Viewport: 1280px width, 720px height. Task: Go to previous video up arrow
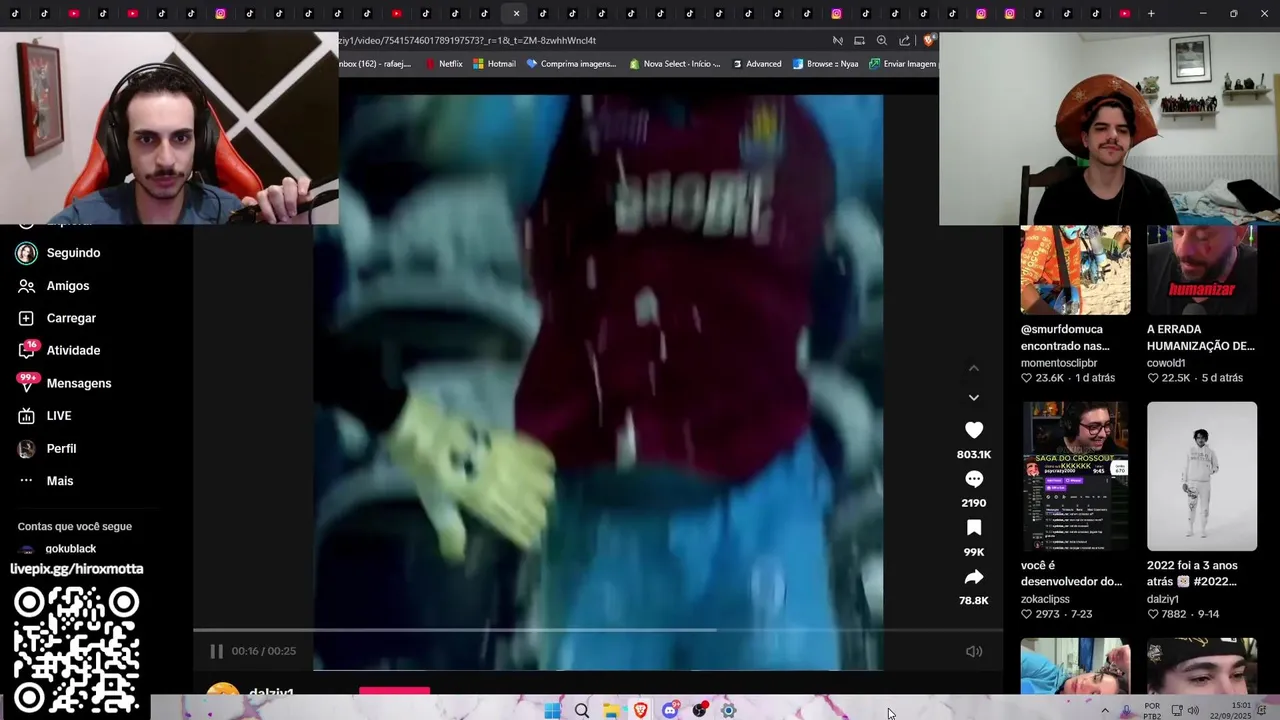tap(974, 368)
